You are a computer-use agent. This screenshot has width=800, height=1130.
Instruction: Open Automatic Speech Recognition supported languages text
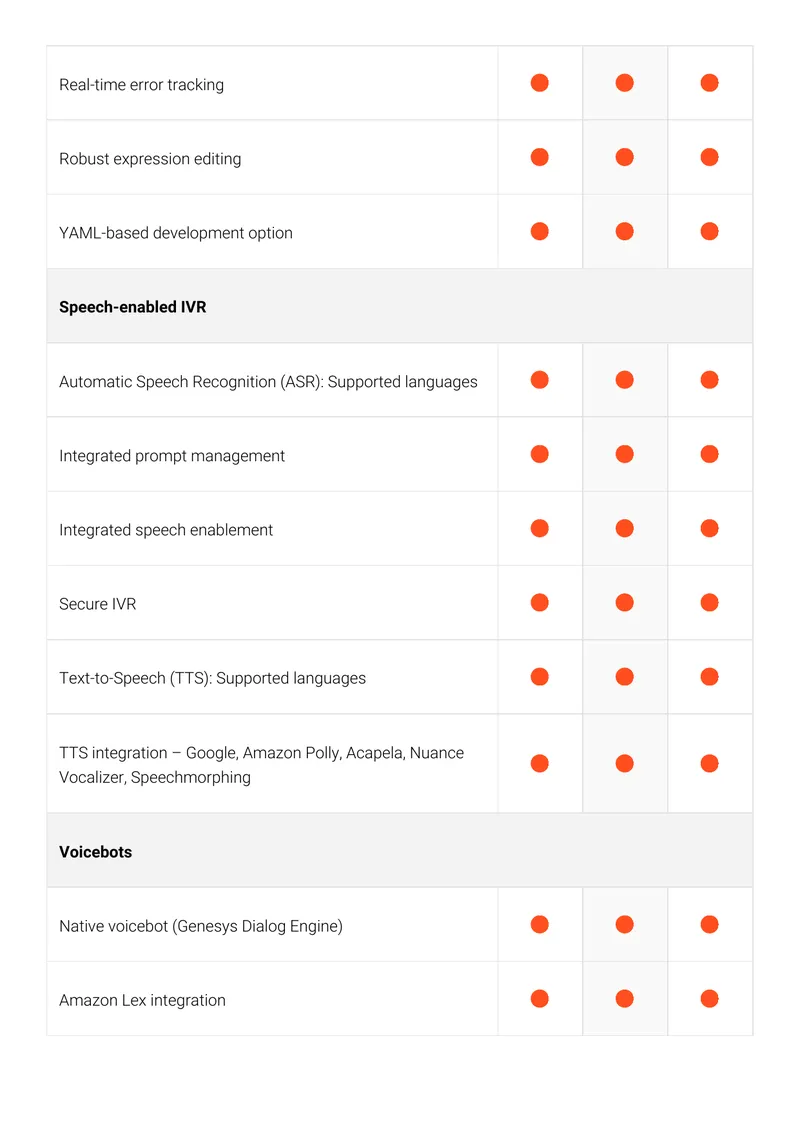[268, 382]
